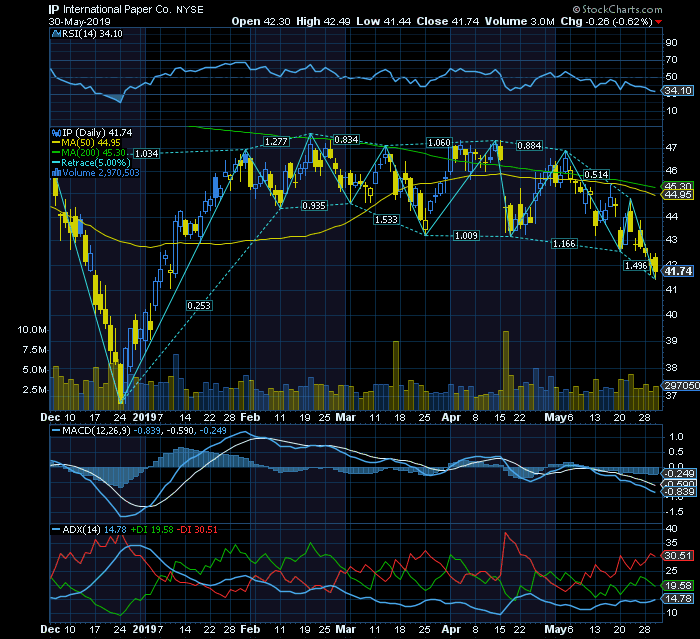Click the 'Close 41.74' header value

pos(448,21)
